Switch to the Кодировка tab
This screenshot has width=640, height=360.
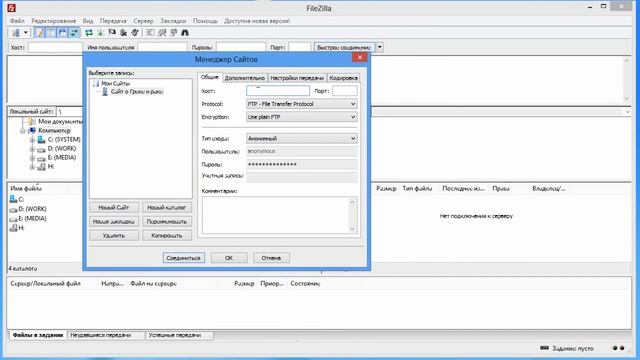pos(344,78)
